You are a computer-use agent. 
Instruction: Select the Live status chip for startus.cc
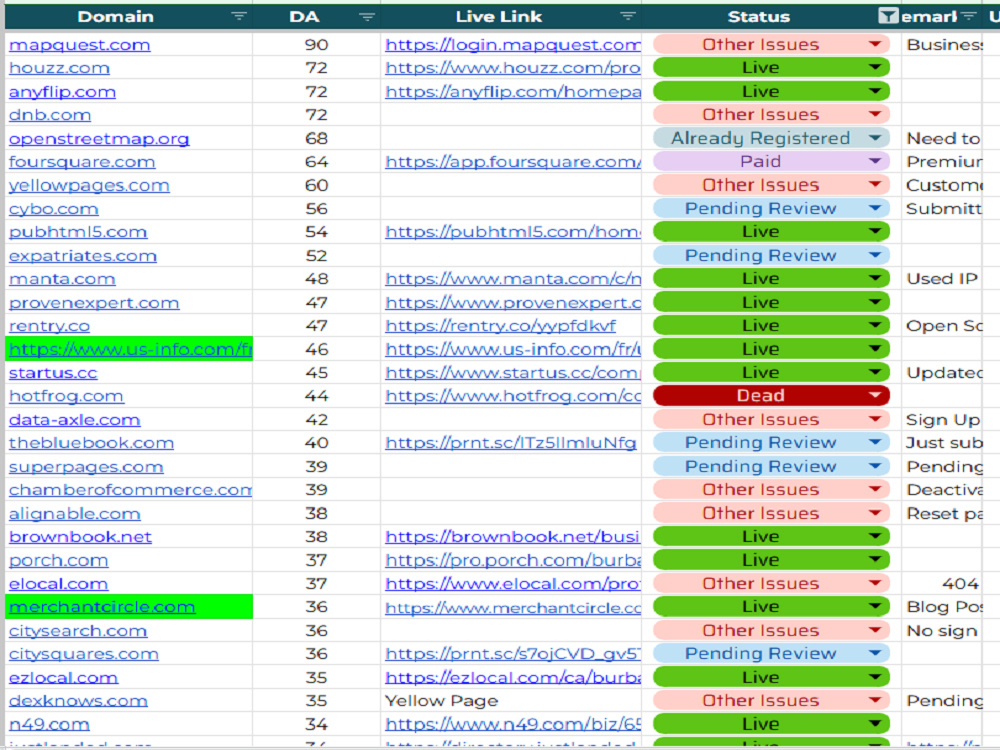(772, 372)
